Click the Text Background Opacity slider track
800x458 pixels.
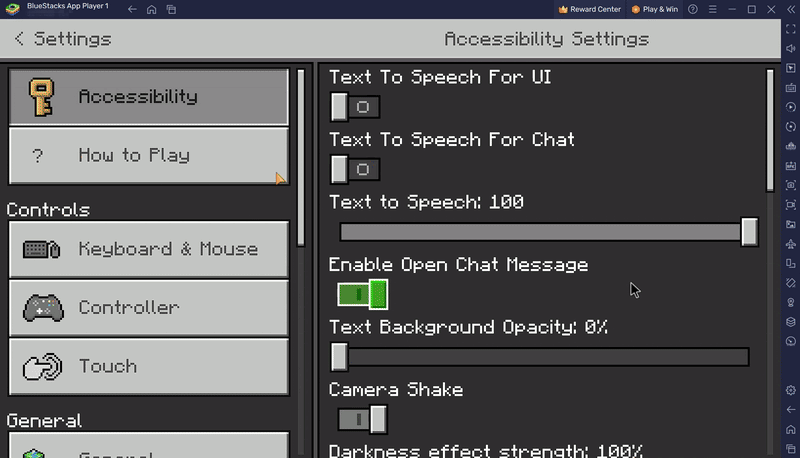pos(545,357)
